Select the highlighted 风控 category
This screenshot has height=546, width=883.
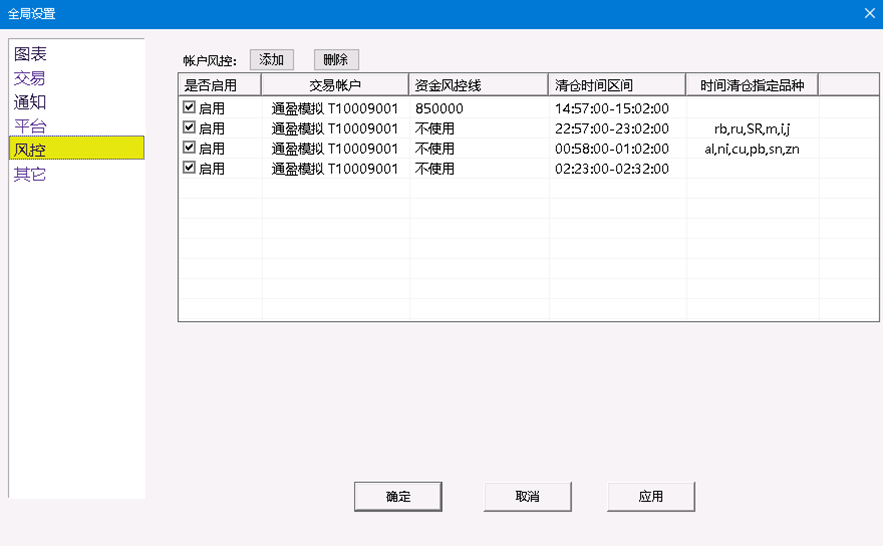[x=77, y=148]
